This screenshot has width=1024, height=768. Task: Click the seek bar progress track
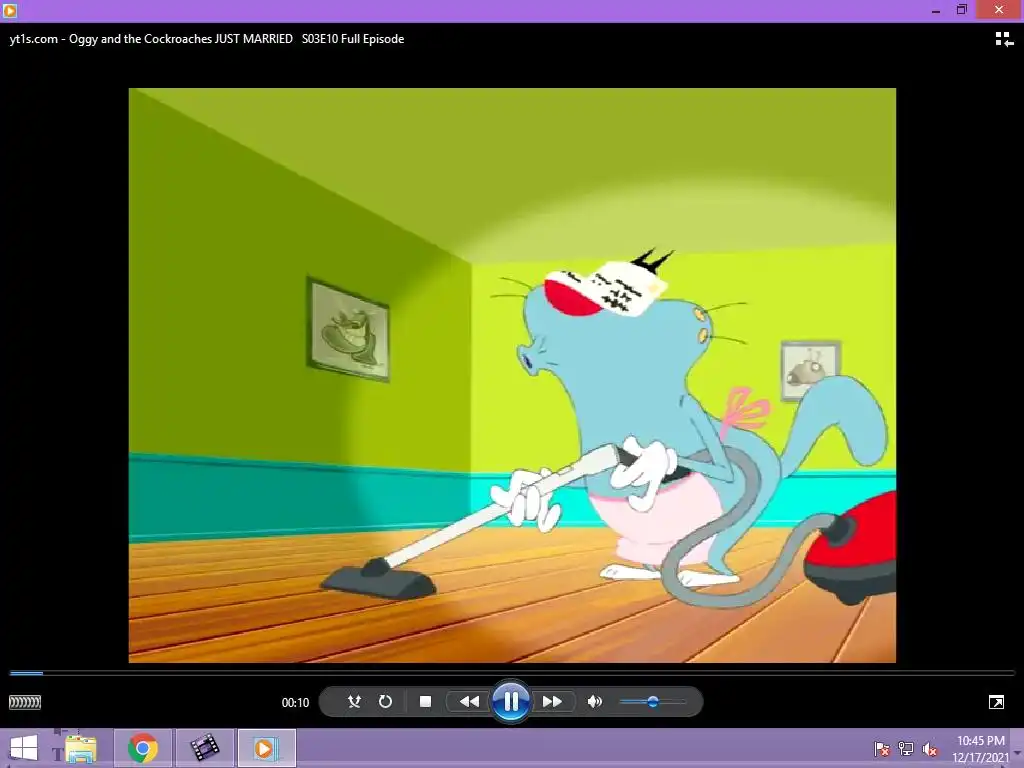[512, 673]
